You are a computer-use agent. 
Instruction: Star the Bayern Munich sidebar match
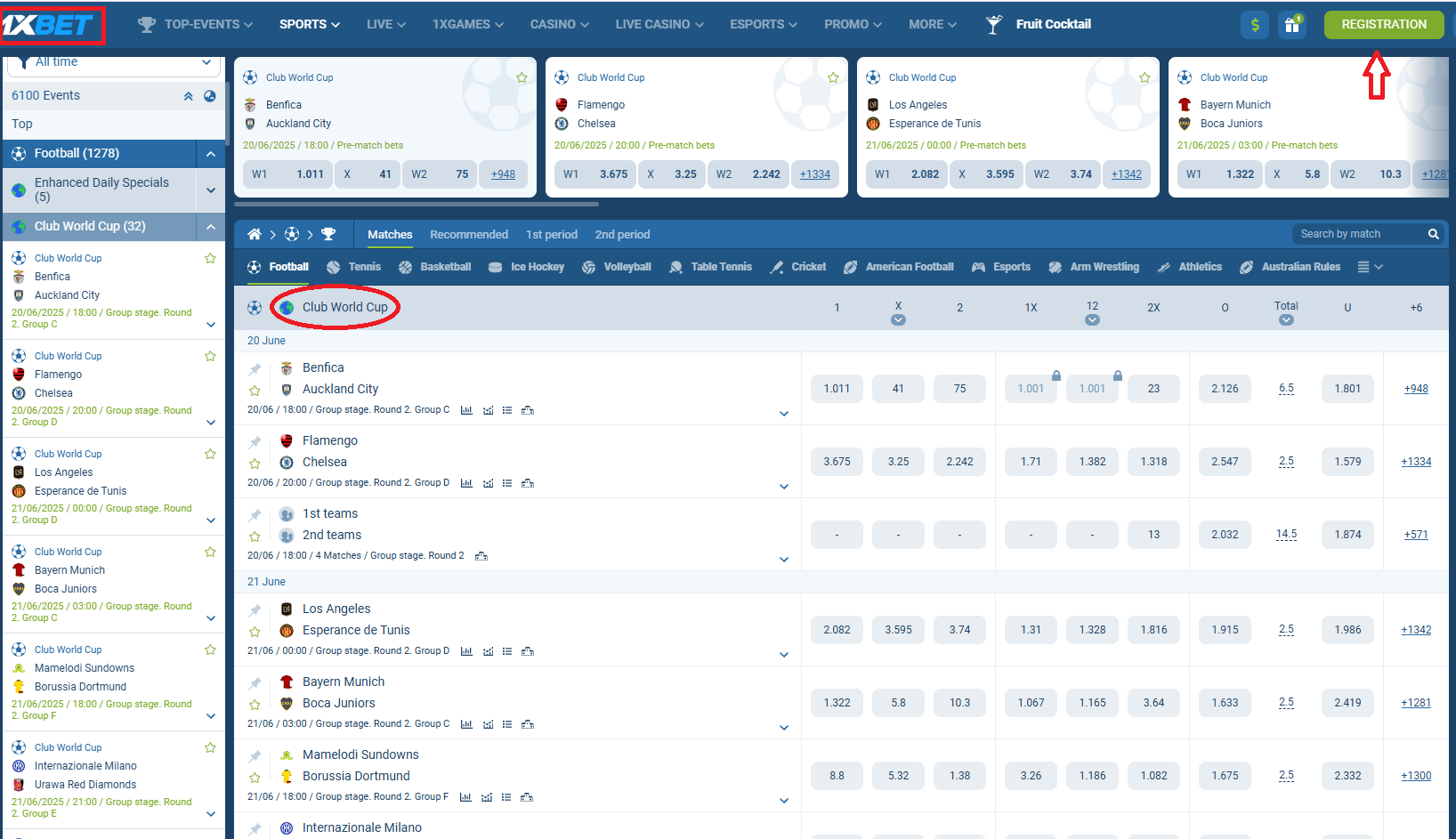tap(210, 552)
